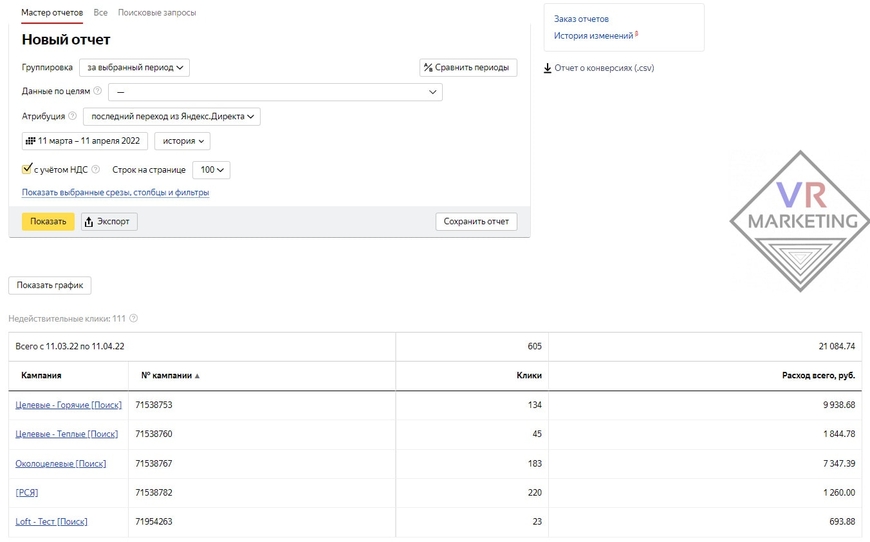Viewport: 870px width, 542px height.
Task: Click the help icon beside Атрибуция
Action: (x=72, y=116)
